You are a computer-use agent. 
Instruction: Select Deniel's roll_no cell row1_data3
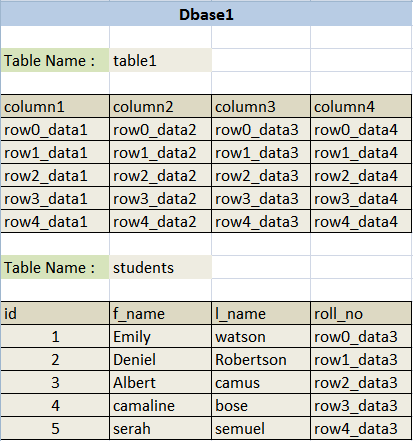coord(361,359)
